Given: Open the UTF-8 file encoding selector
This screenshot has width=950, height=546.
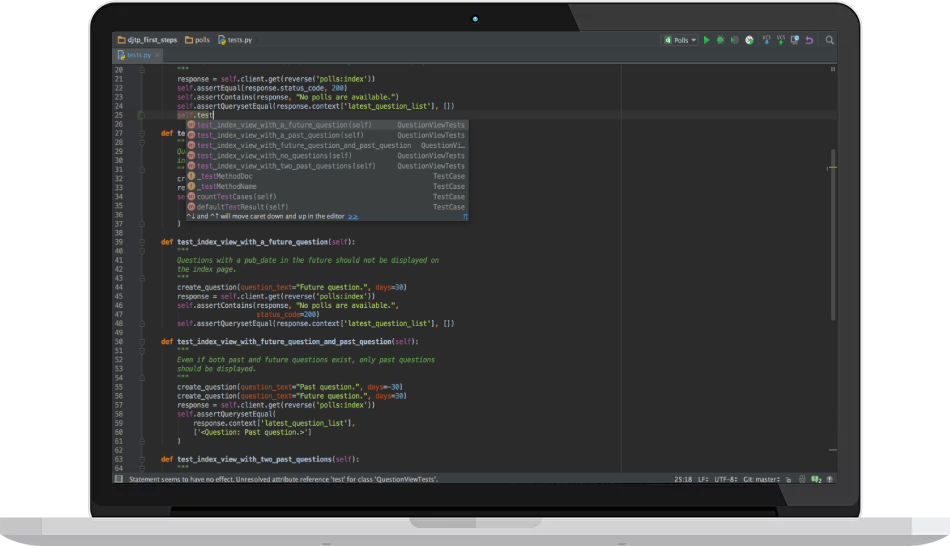Looking at the screenshot, I should [725, 479].
